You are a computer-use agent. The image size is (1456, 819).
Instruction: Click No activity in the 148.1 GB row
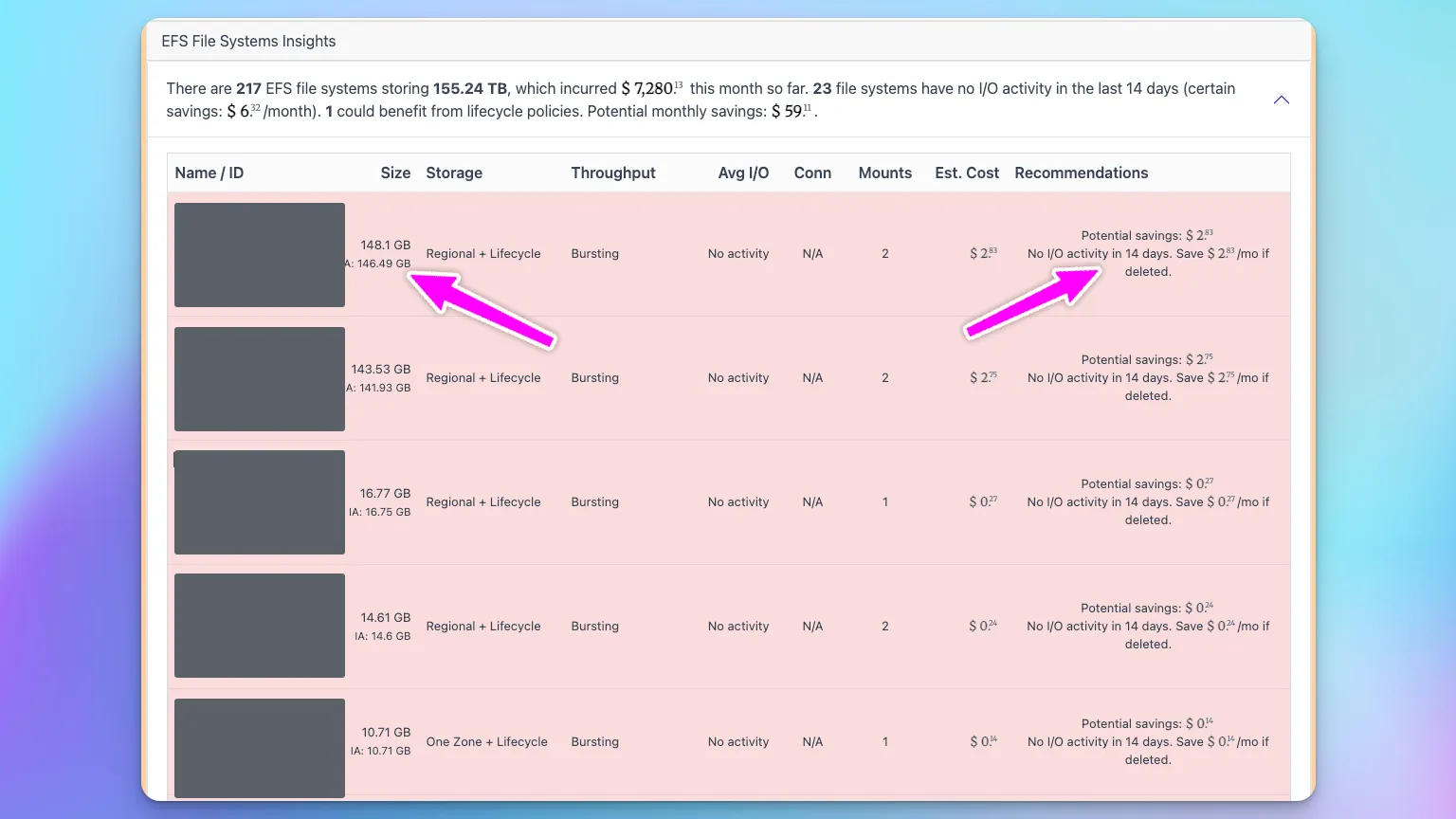pos(738,253)
